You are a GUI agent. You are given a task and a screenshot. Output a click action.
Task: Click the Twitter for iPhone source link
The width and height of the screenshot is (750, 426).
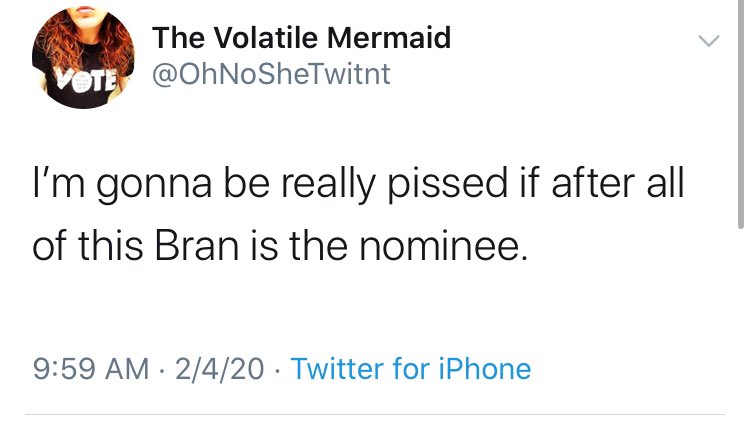click(411, 370)
